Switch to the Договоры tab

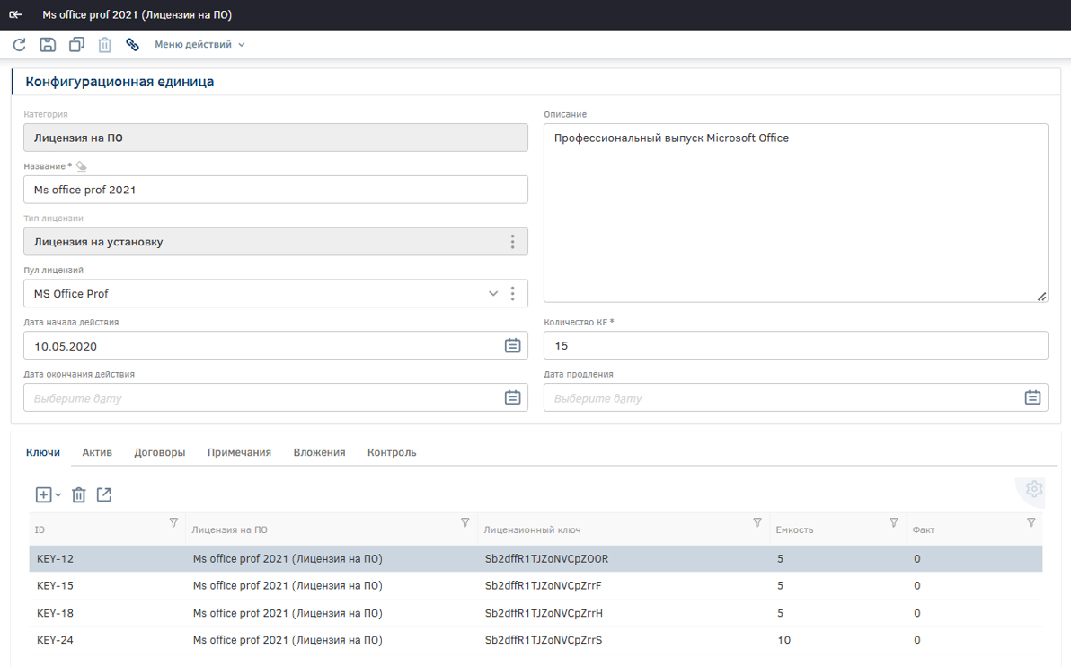pyautogui.click(x=160, y=452)
